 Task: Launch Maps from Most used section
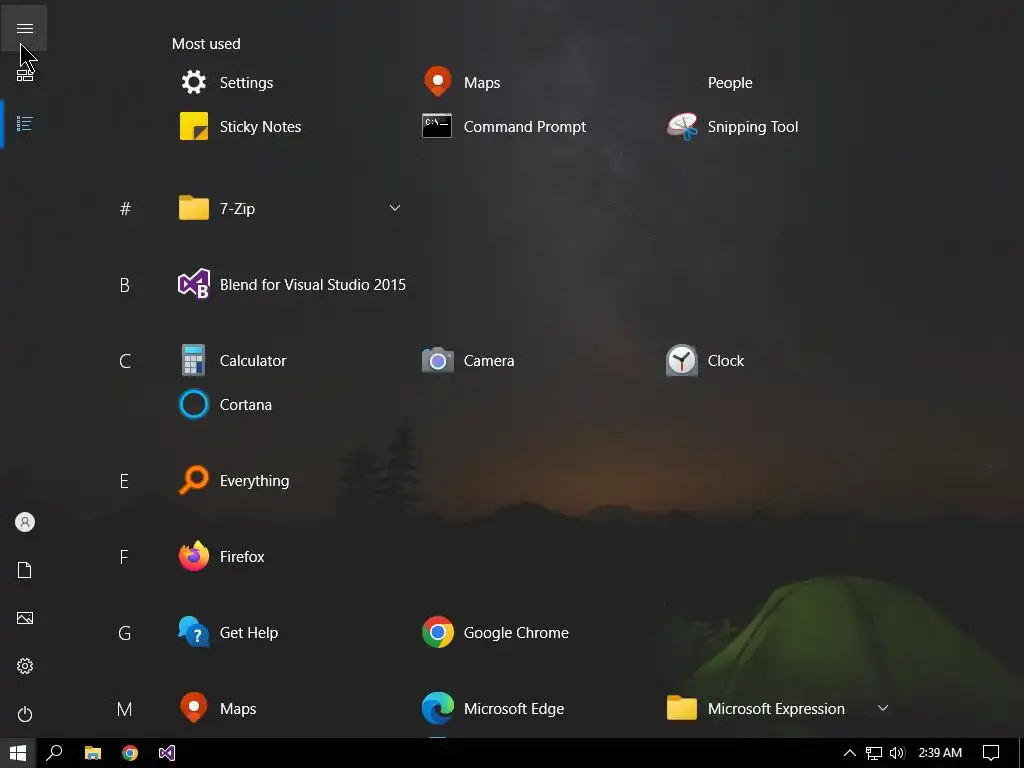(462, 82)
